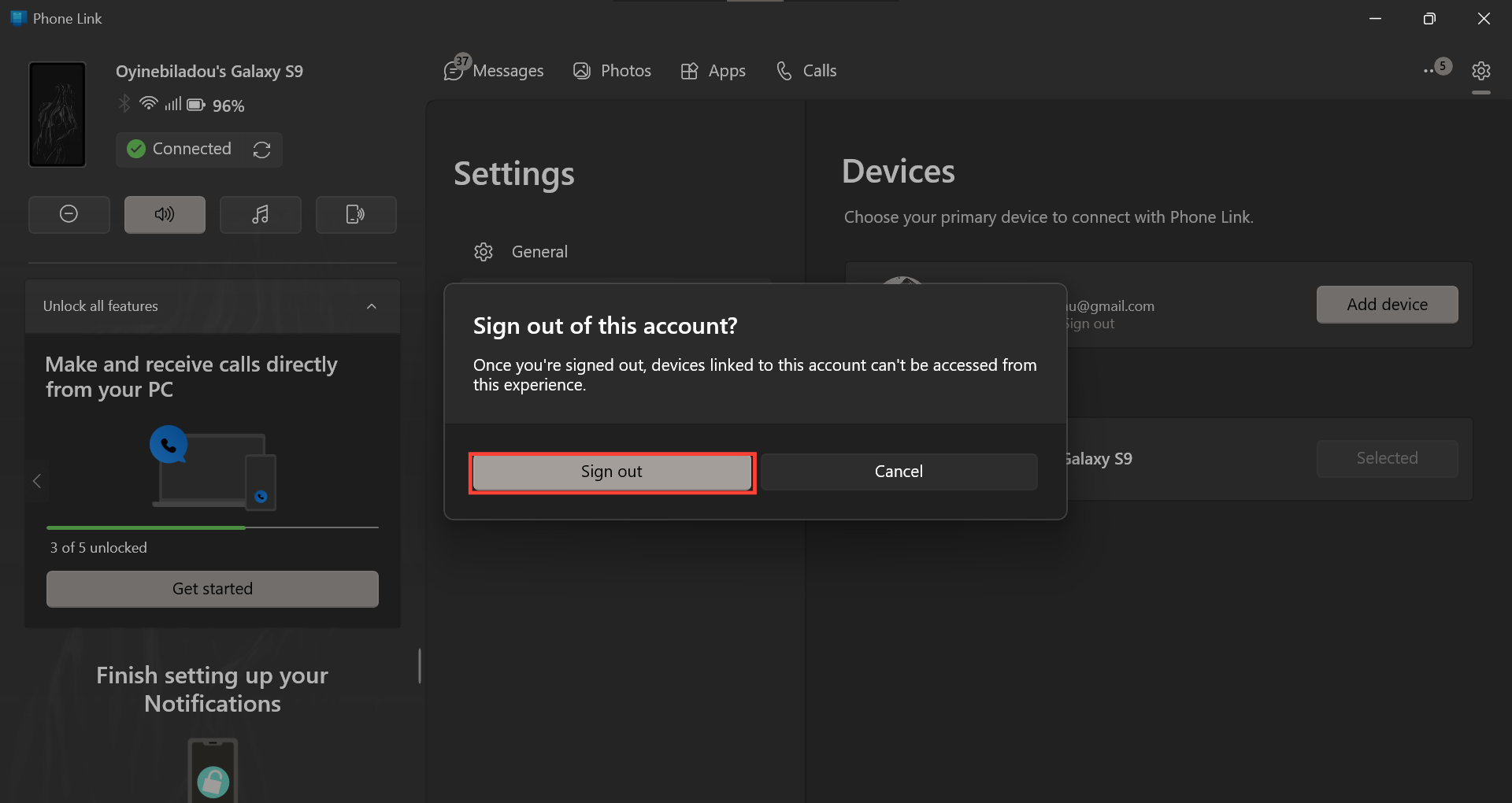Switch to the Apps section

pyautogui.click(x=713, y=70)
